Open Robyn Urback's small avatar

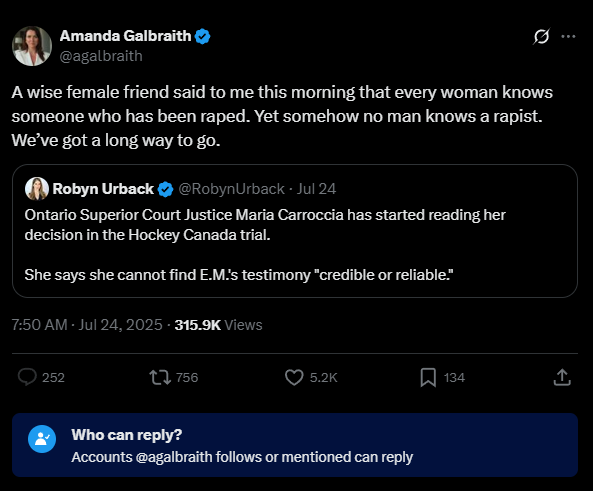click(x=37, y=188)
